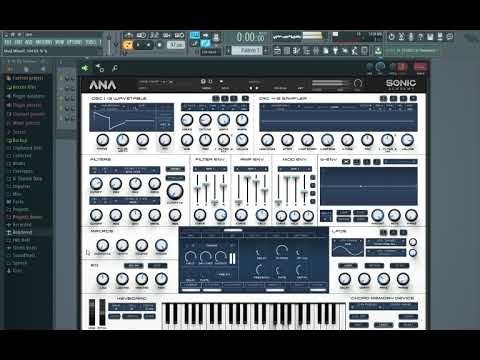Open the plugin options arrow menu
This screenshot has height=360, width=480.
point(85,68)
